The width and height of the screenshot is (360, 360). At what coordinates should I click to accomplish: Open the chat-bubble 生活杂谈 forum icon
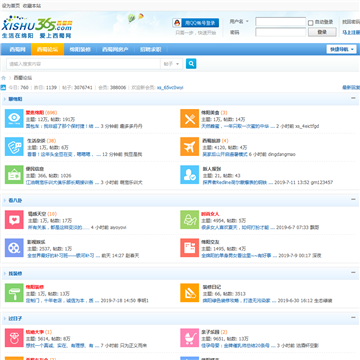tap(14, 146)
